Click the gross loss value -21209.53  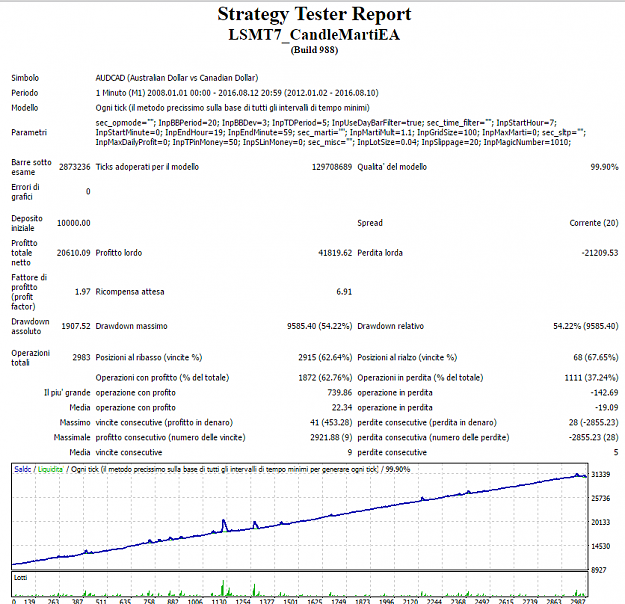coord(600,253)
